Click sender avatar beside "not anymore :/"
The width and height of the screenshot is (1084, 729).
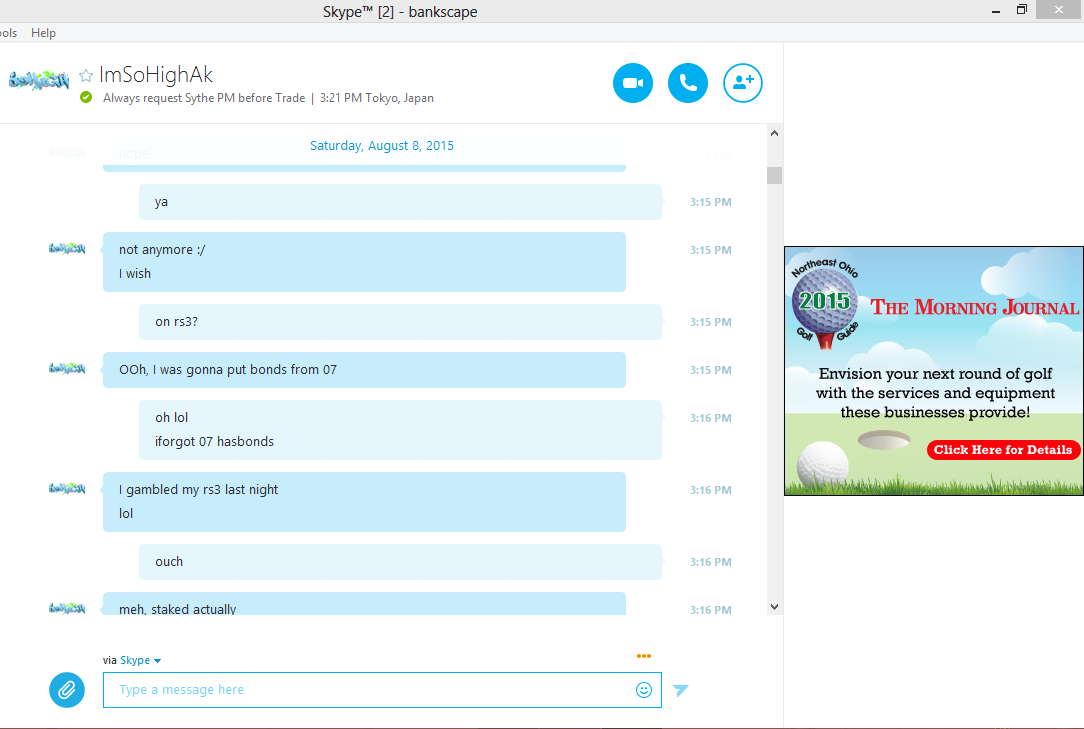[67, 248]
